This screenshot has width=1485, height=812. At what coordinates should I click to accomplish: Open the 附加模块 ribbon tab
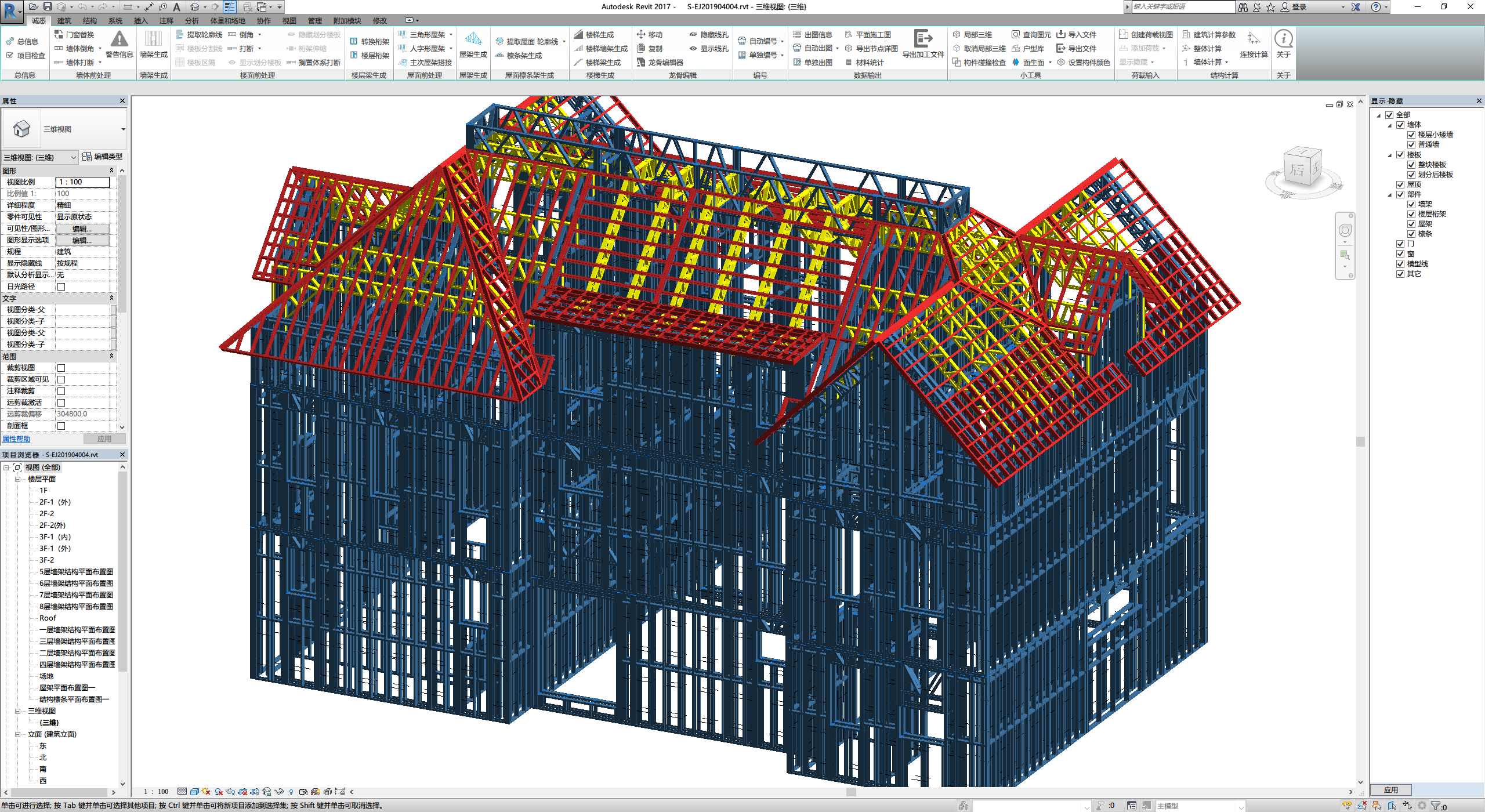[x=347, y=21]
